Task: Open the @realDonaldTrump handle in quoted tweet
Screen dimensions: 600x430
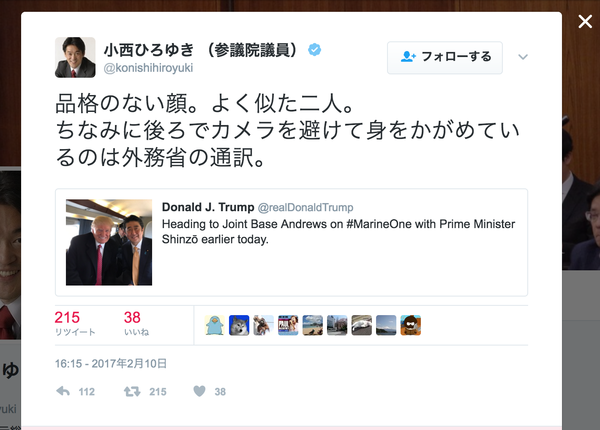Action: pyautogui.click(x=305, y=207)
